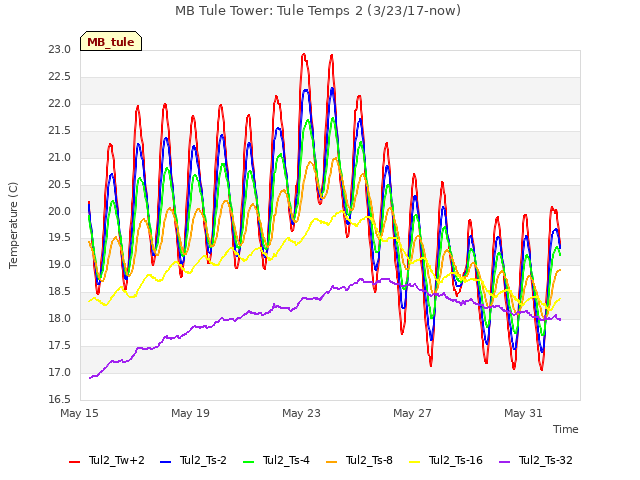Click the MB_tule label box
640x480 pixels.
[x=111, y=41]
